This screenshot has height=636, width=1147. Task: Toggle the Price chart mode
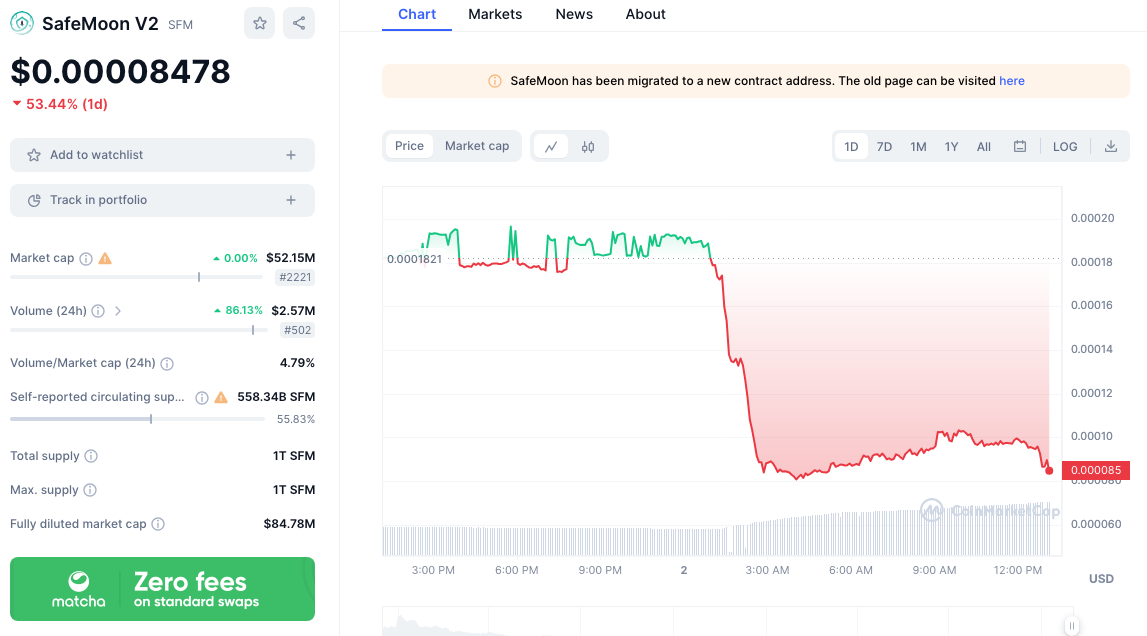coord(409,146)
